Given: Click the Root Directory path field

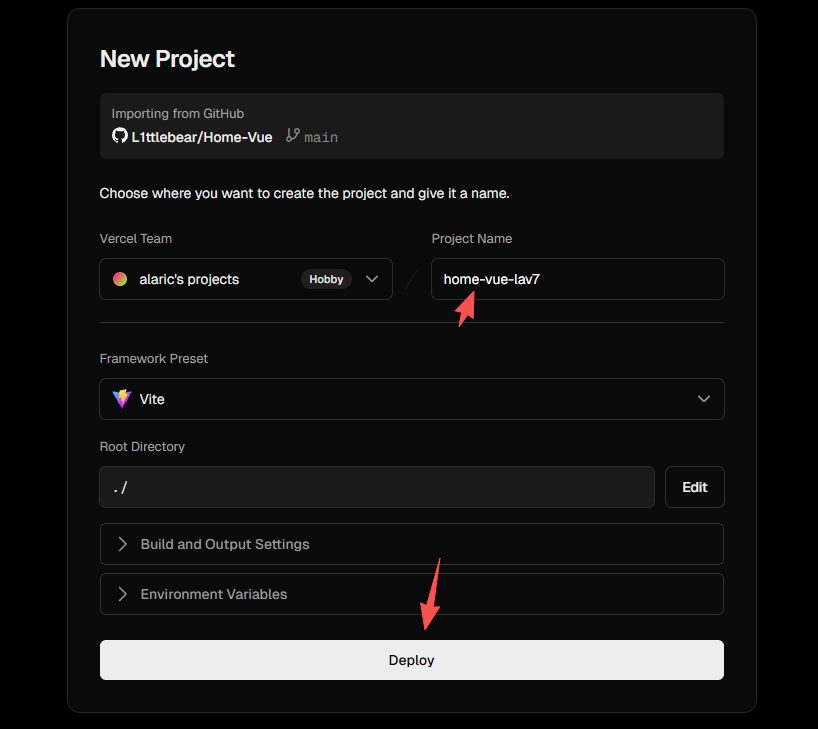Looking at the screenshot, I should click(377, 487).
